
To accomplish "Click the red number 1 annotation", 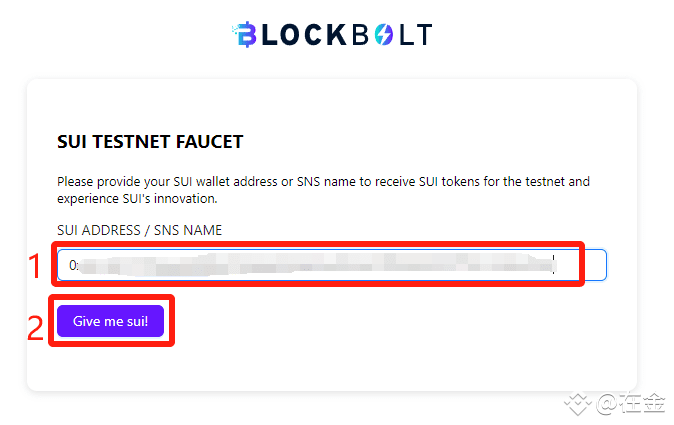I will pyautogui.click(x=35, y=266).
